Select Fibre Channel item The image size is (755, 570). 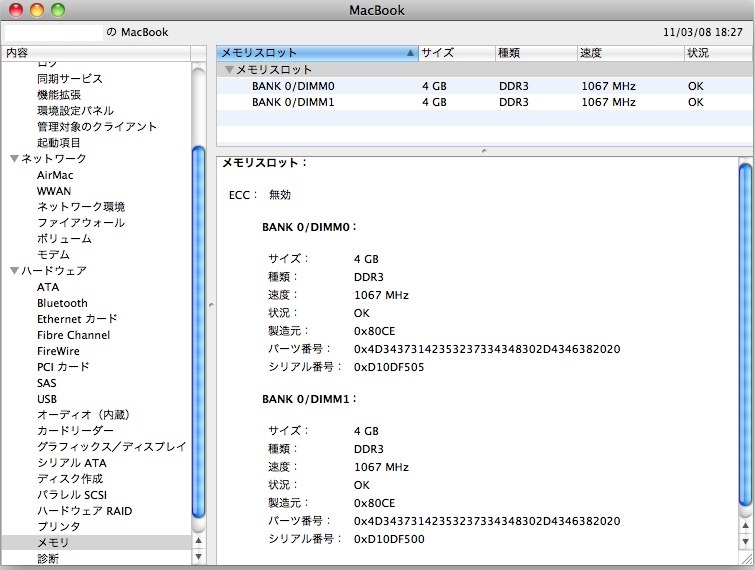(73, 335)
